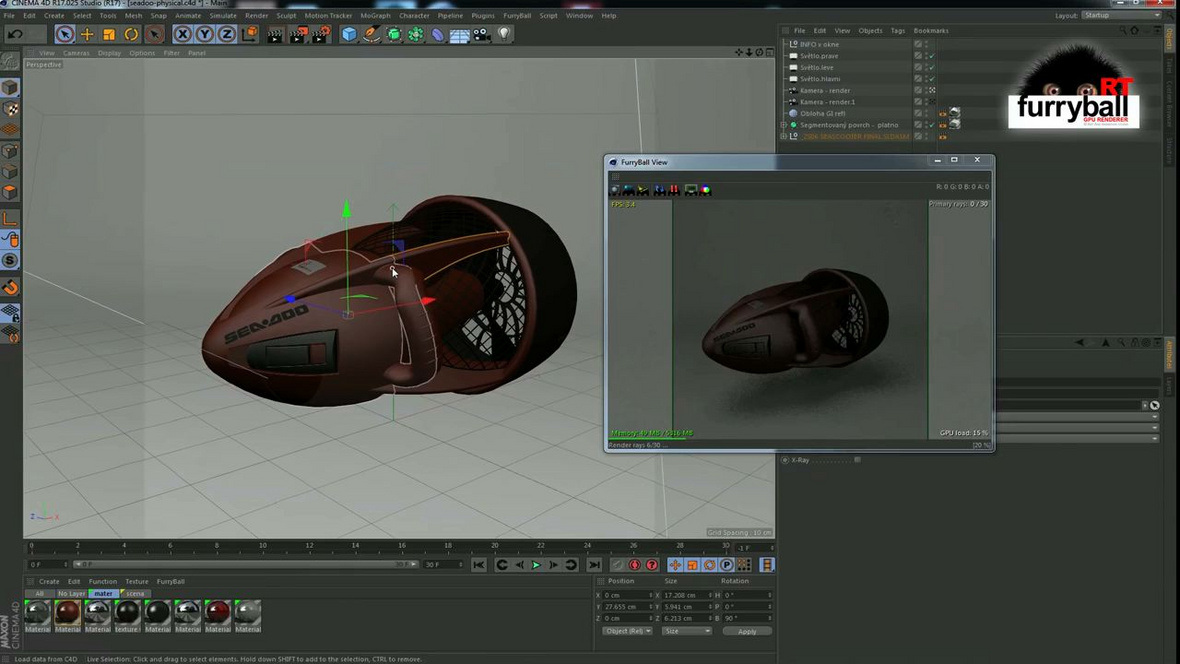Open the Object (Rel) dropdown
The height and width of the screenshot is (664, 1180).
(x=627, y=631)
